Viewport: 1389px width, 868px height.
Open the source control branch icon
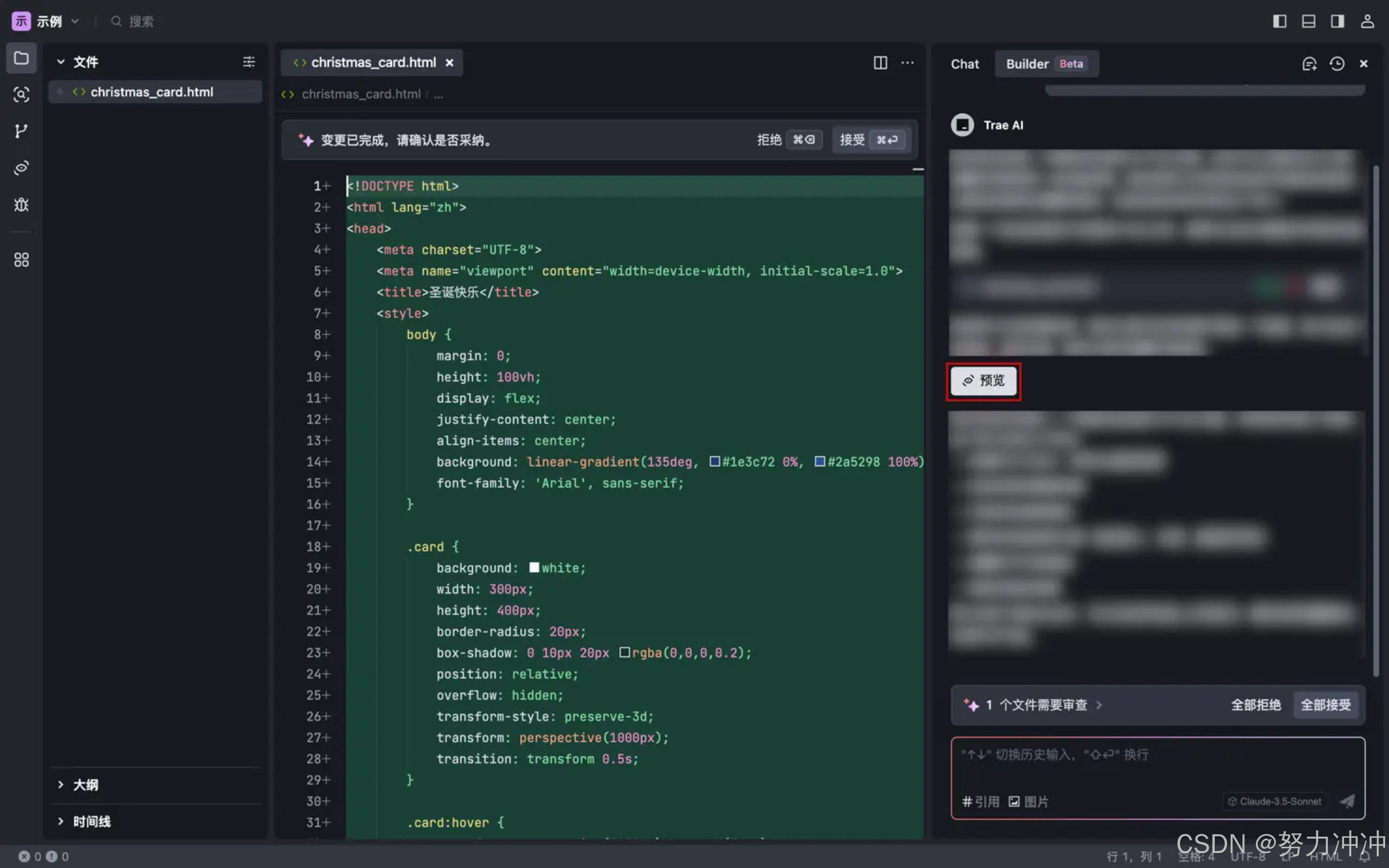21,132
